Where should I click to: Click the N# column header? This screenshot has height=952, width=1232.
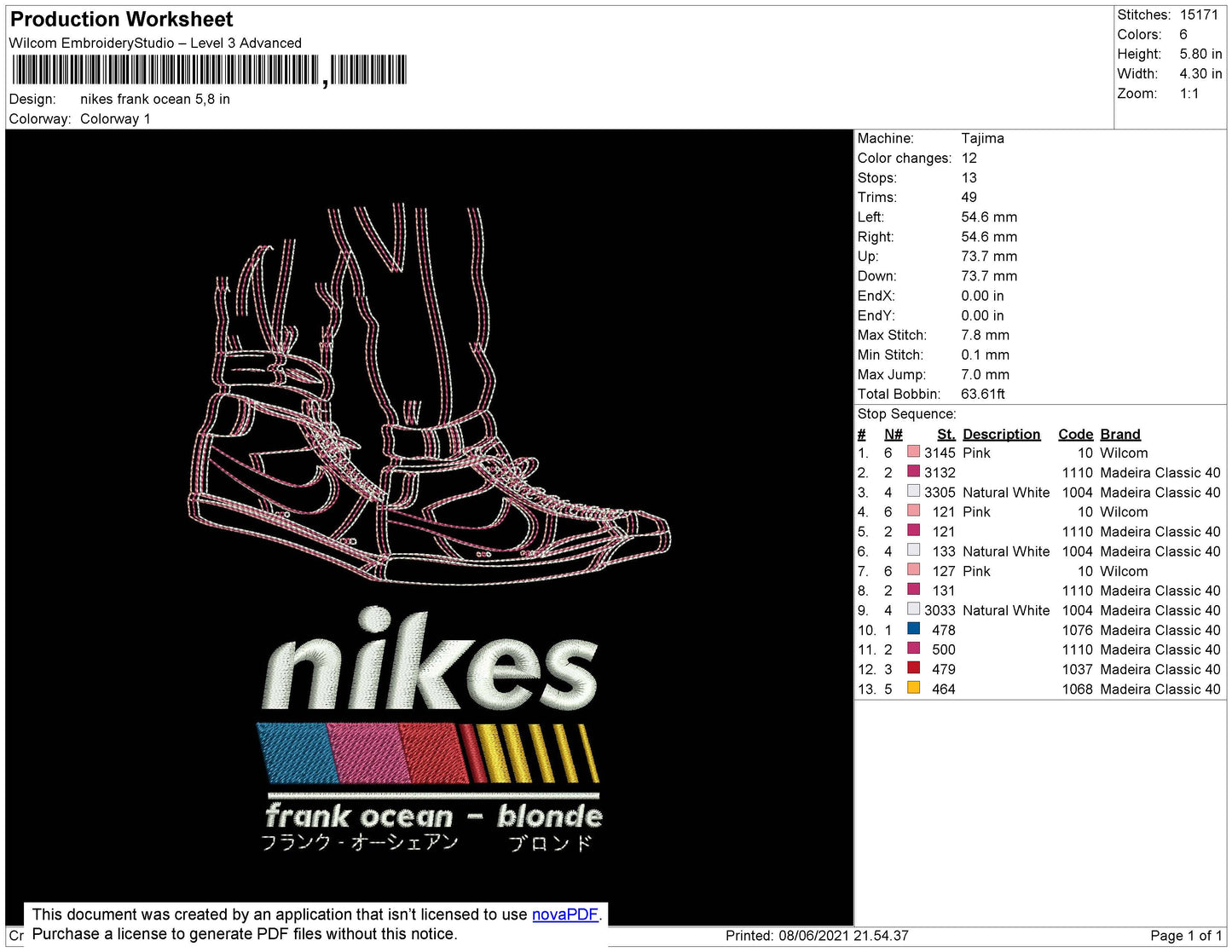point(893,434)
